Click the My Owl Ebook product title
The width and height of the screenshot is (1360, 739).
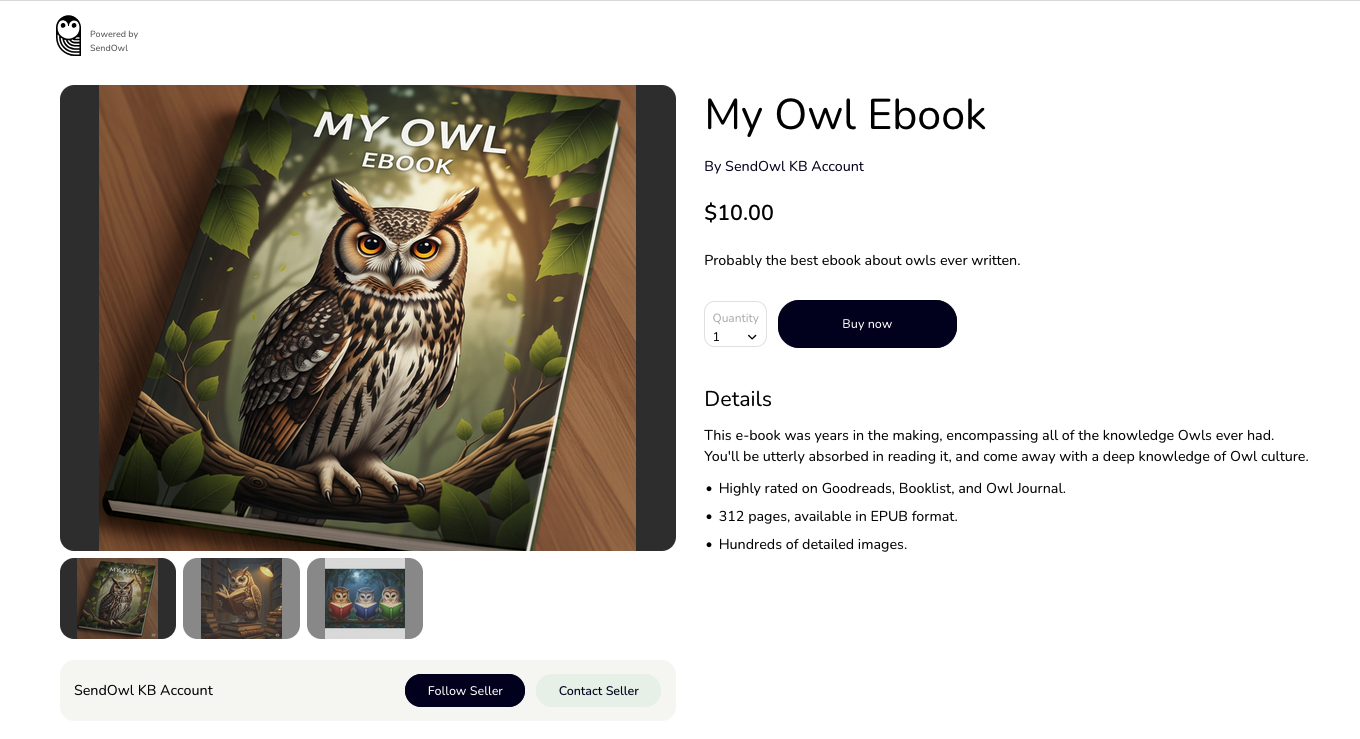pyautogui.click(x=845, y=115)
